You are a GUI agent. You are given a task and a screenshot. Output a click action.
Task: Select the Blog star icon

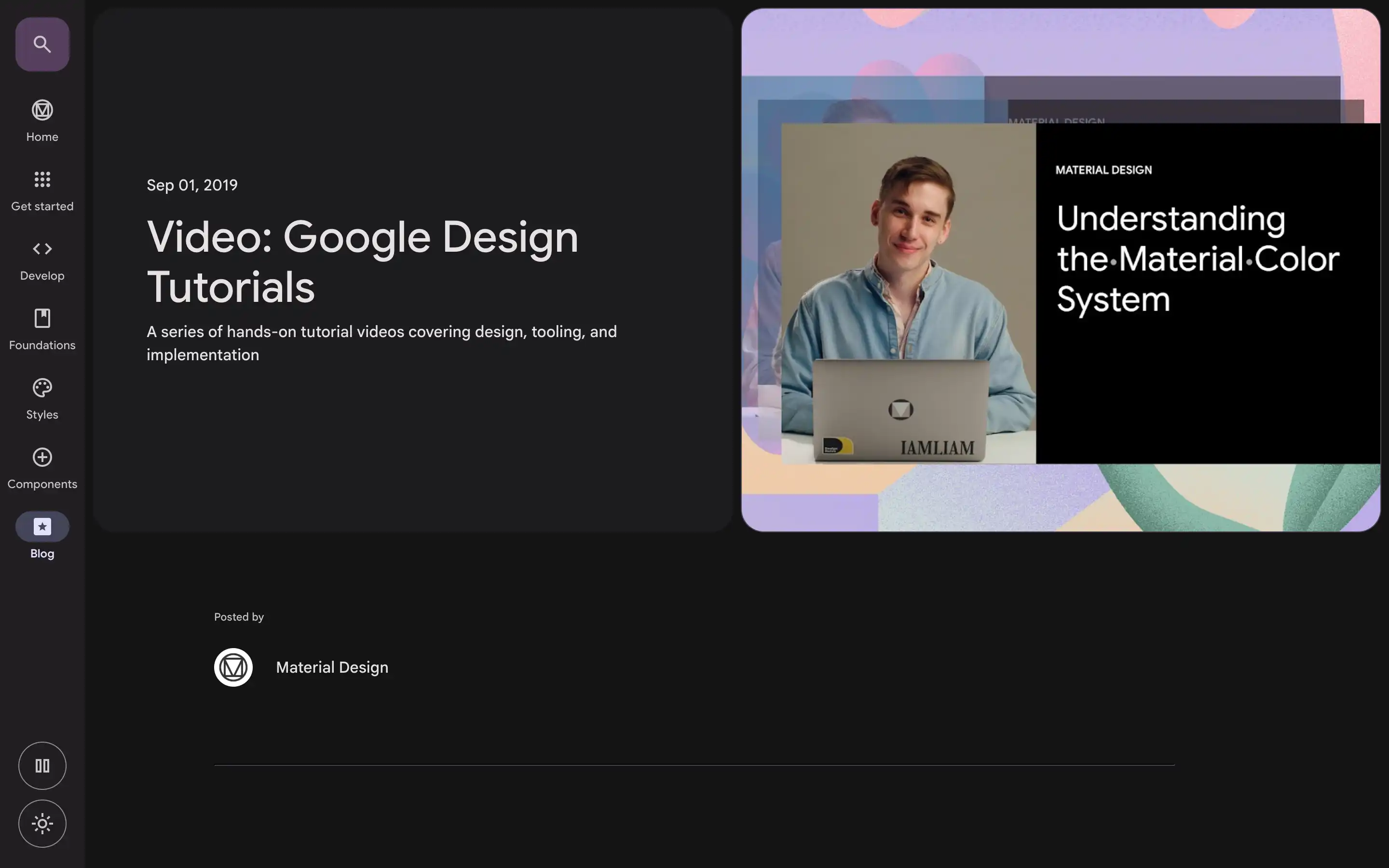[x=42, y=527]
